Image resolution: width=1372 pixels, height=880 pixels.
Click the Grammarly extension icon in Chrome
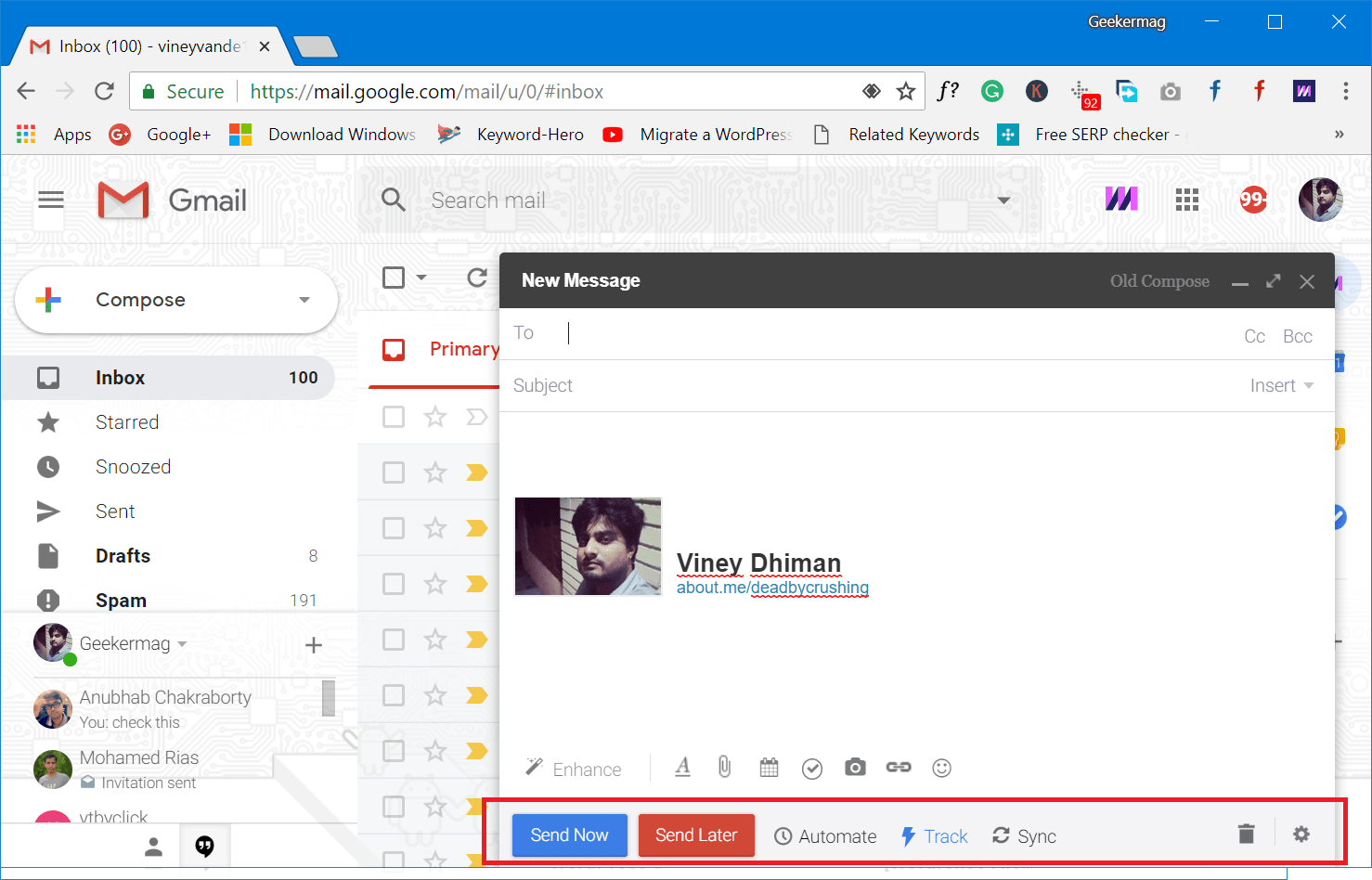point(992,91)
